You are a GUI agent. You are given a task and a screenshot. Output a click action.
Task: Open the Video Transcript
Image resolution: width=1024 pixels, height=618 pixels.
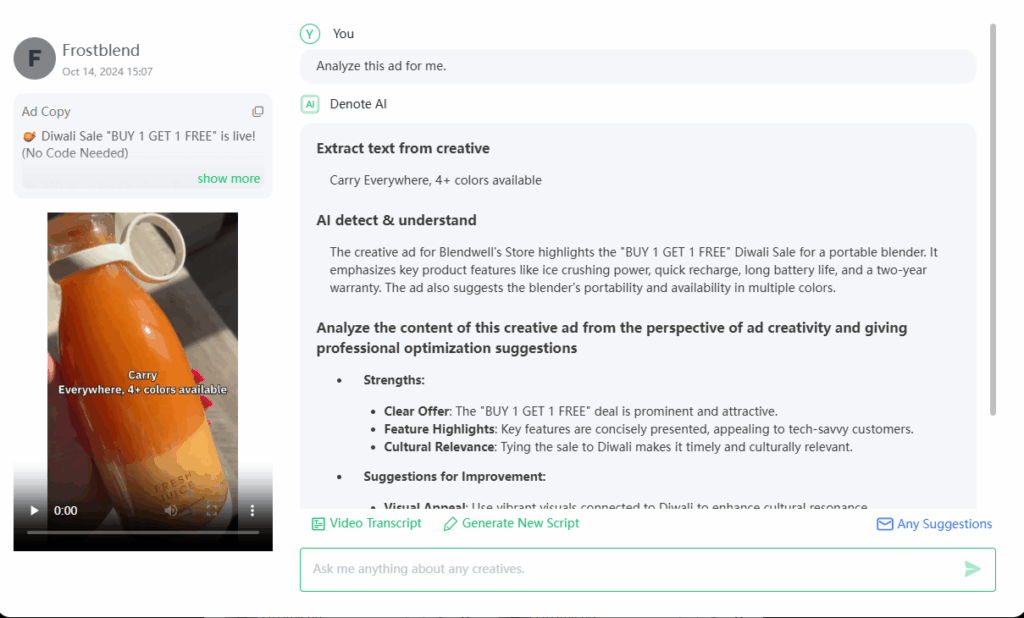coord(366,523)
